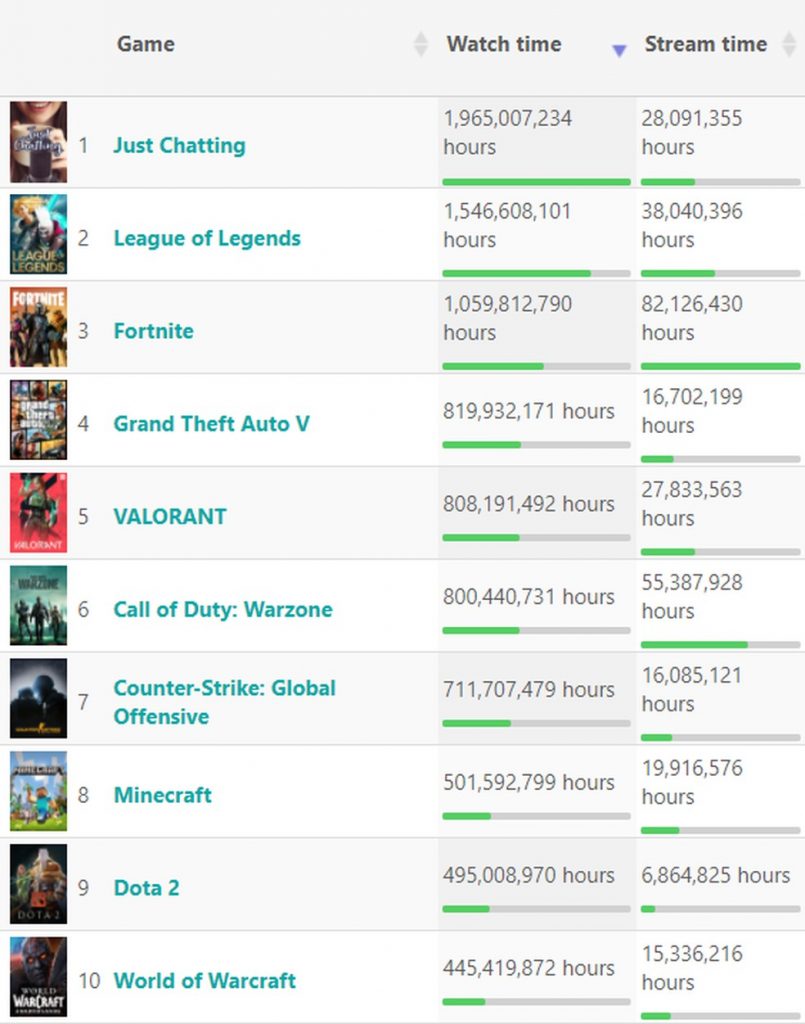Click the VALORANT red cover image
The height and width of the screenshot is (1024, 805).
pos(39,514)
